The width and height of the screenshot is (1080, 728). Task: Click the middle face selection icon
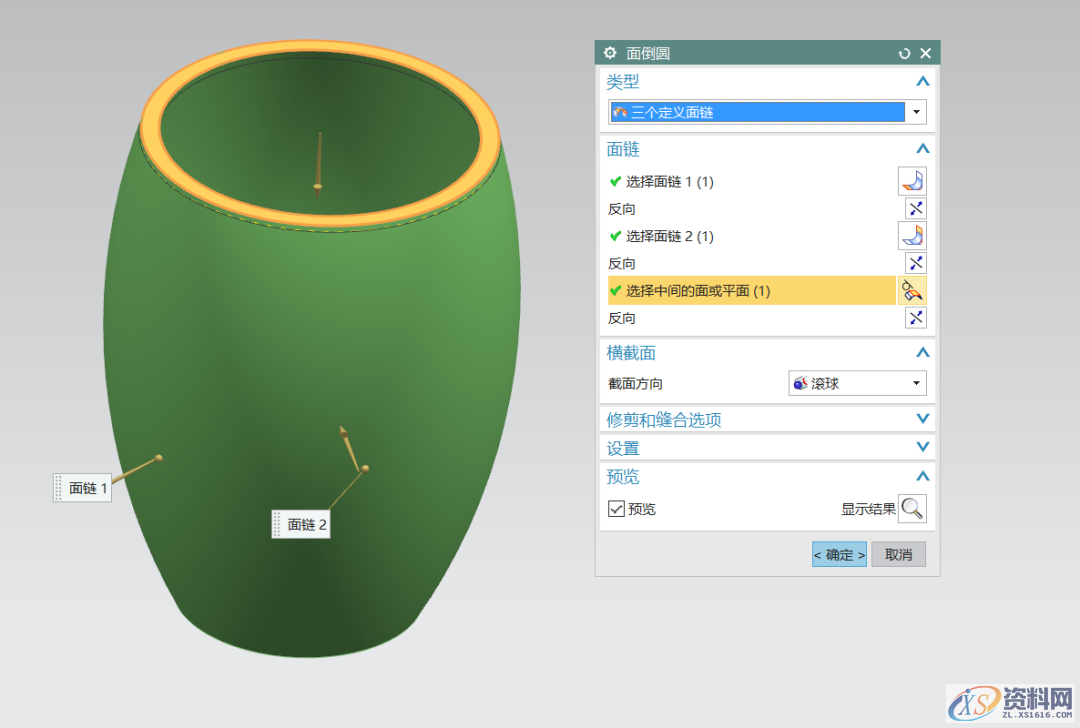912,291
